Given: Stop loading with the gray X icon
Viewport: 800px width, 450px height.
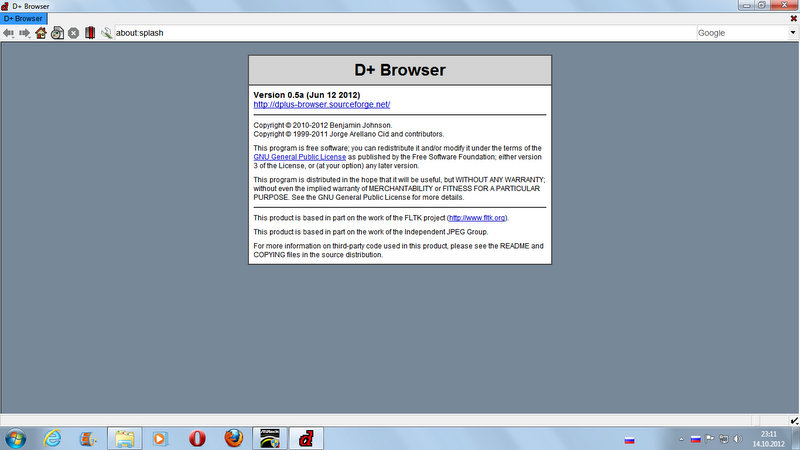Looking at the screenshot, I should click(73, 33).
